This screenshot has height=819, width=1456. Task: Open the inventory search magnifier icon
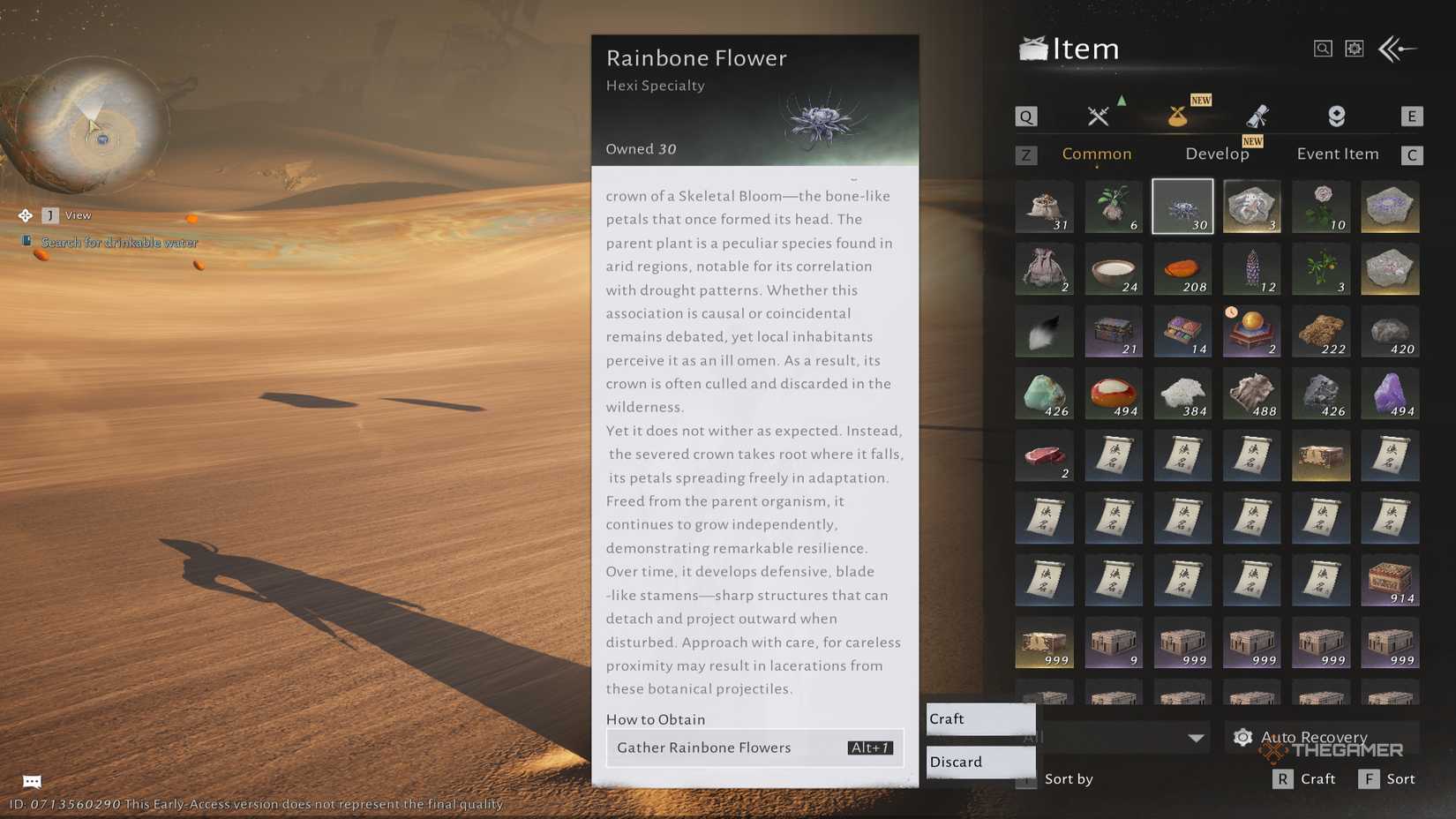point(1322,49)
